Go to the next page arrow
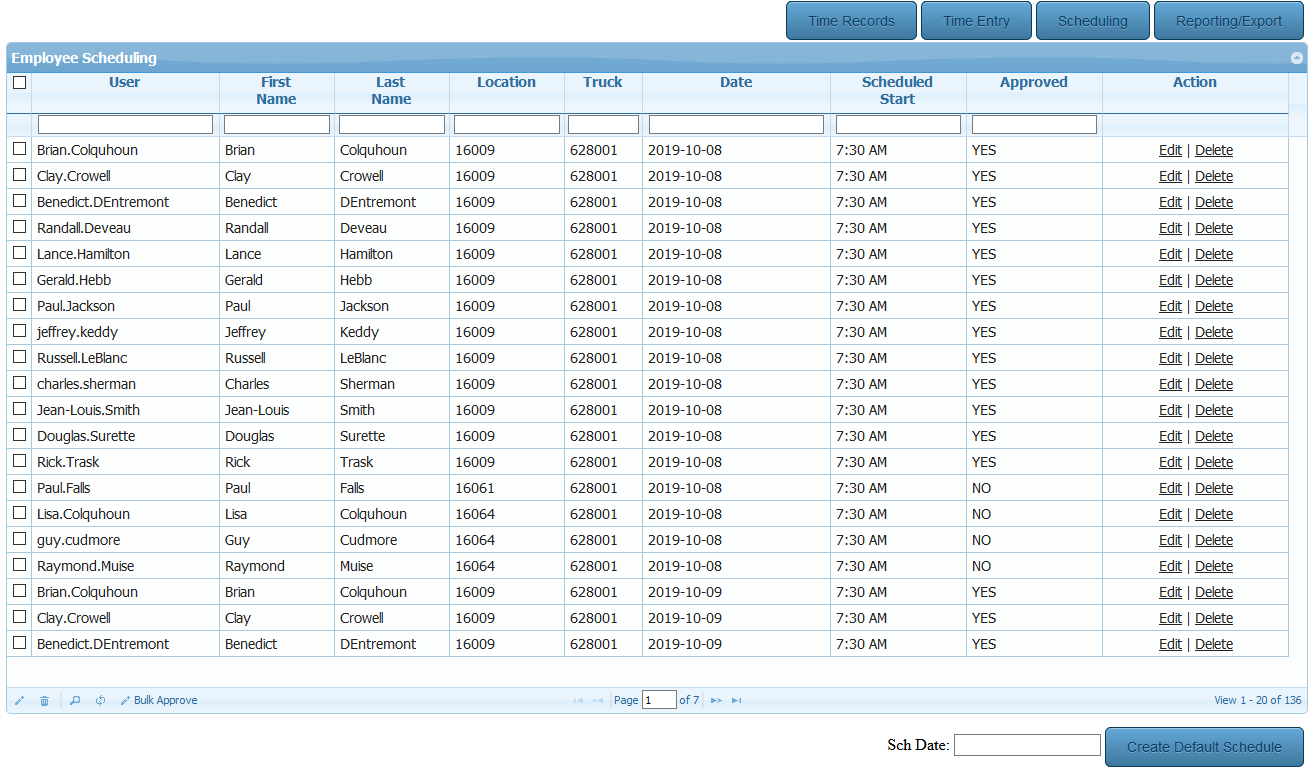The image size is (1309, 782). tap(716, 701)
